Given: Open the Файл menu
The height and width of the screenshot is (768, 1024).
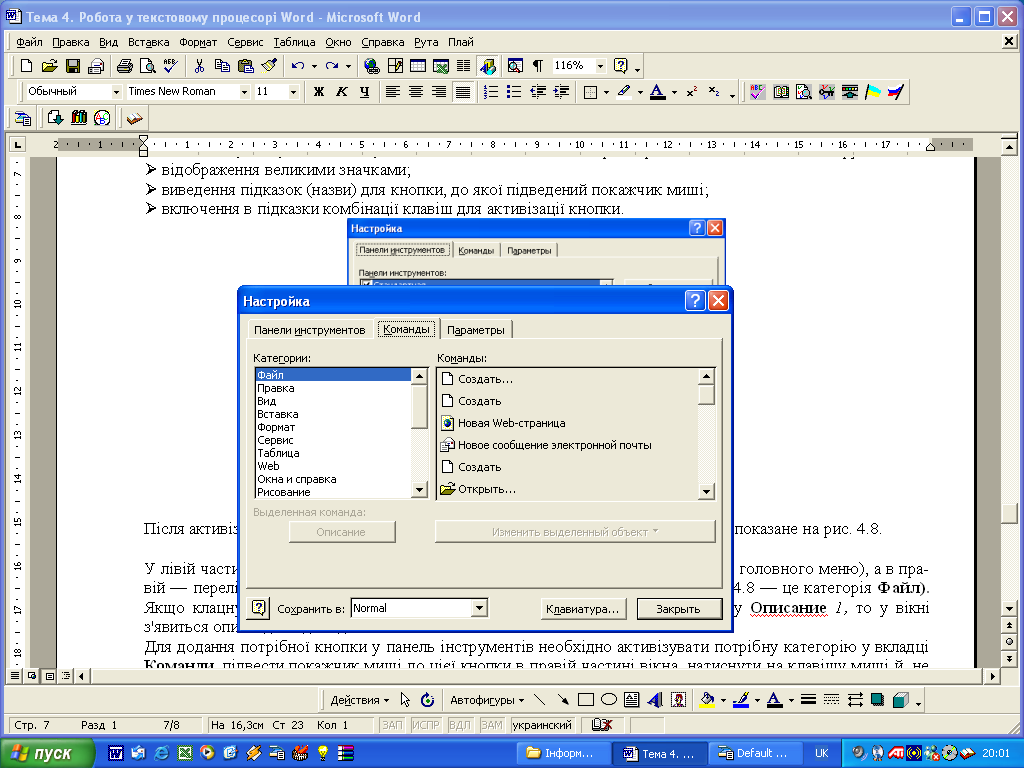Looking at the screenshot, I should pyautogui.click(x=29, y=42).
